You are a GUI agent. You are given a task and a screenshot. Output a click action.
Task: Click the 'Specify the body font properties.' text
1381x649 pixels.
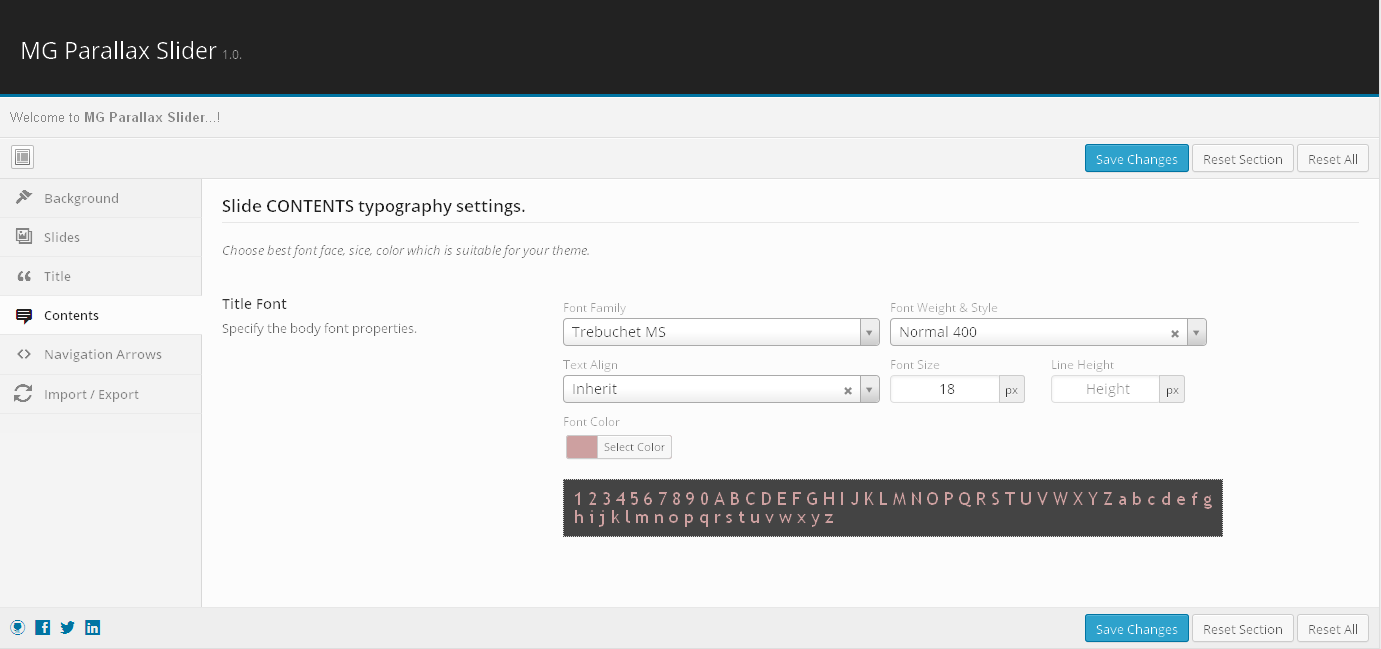coord(319,328)
